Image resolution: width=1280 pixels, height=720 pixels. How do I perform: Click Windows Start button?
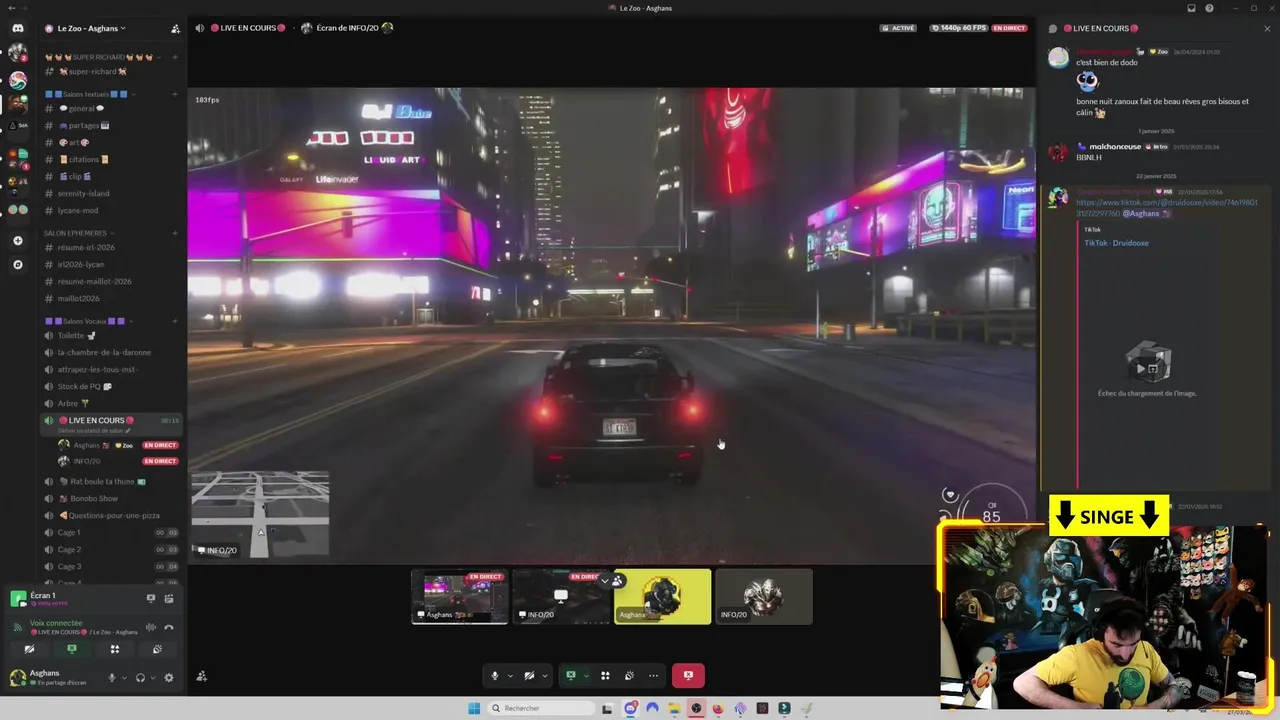click(474, 708)
